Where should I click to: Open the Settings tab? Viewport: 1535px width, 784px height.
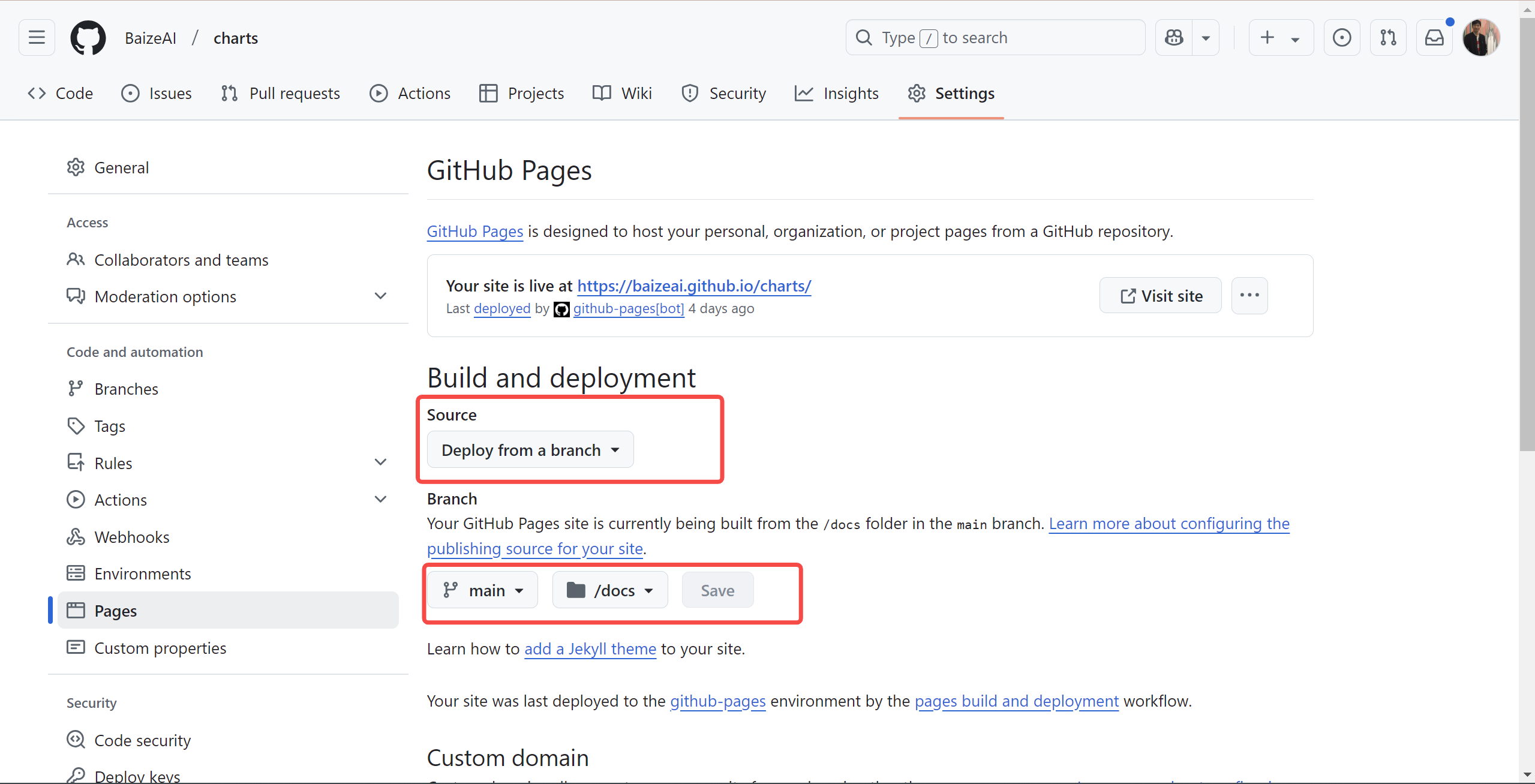951,93
